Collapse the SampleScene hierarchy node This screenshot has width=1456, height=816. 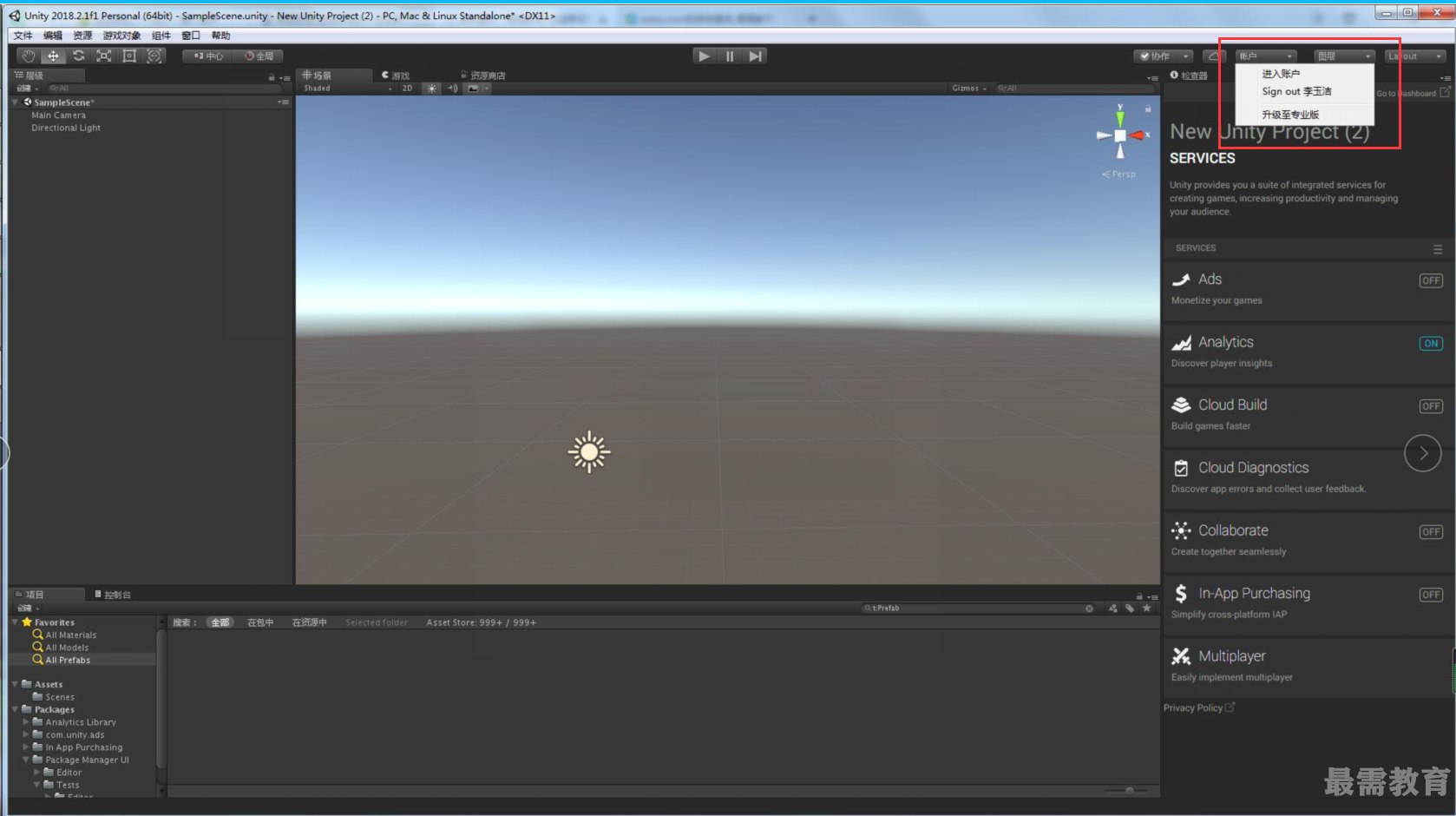(16, 102)
